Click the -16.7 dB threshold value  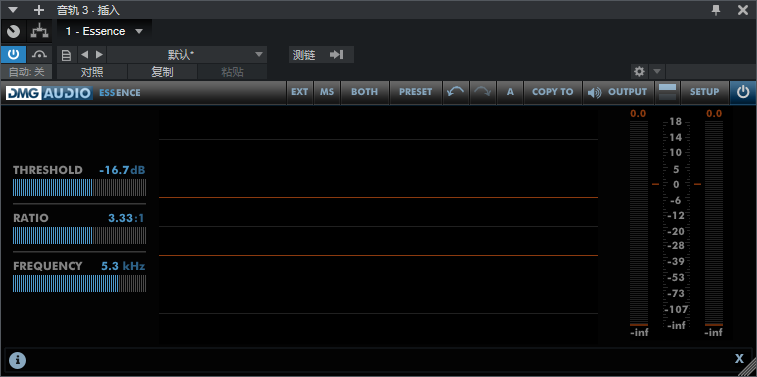click(x=122, y=170)
